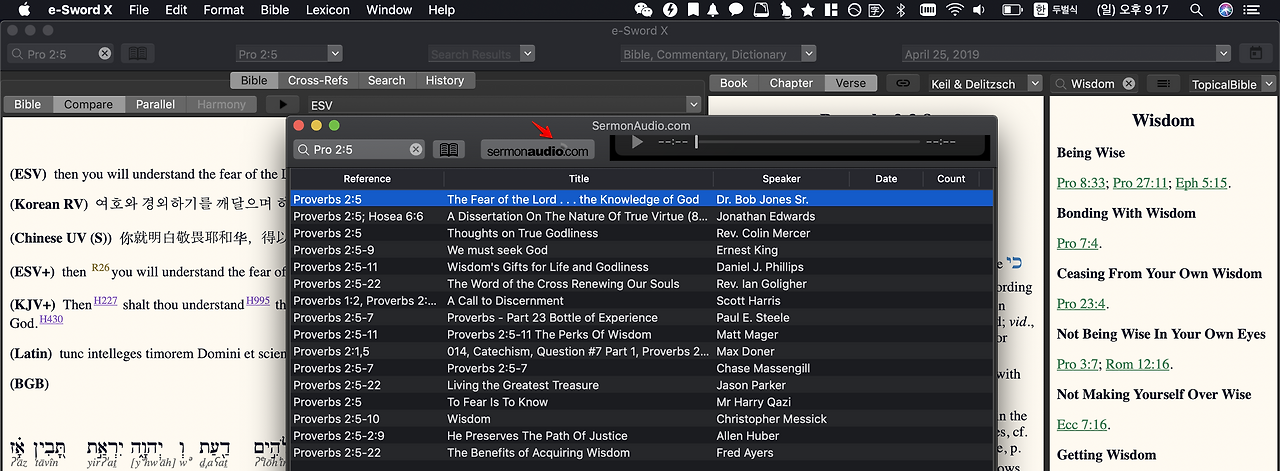The image size is (1280, 471).
Task: Move the sermon audio playback slider
Action: point(696,142)
